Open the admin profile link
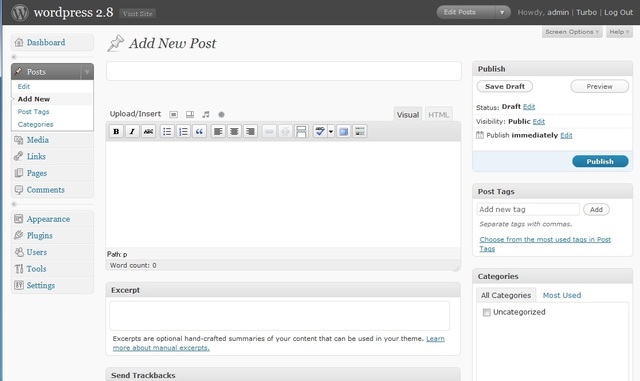The width and height of the screenshot is (640, 381). [x=558, y=12]
